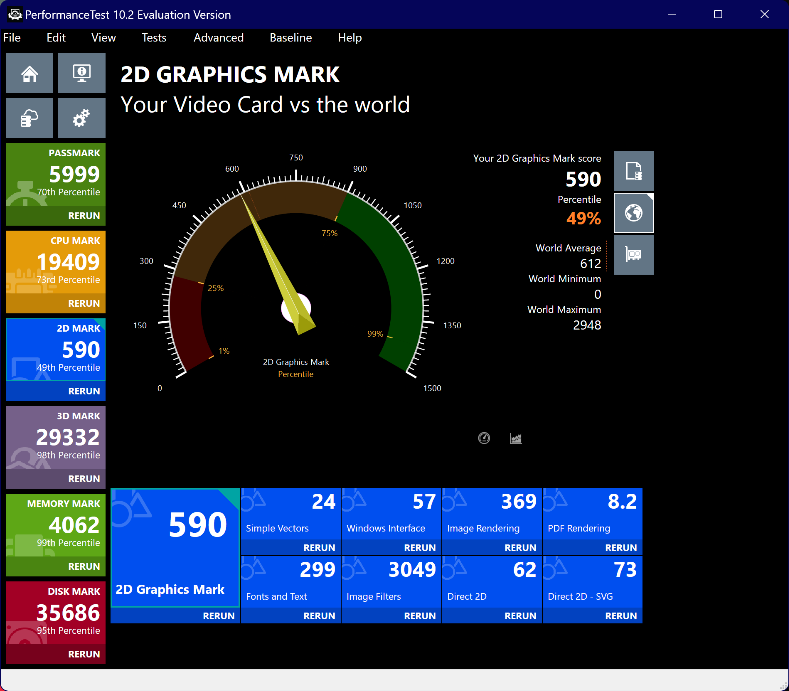Click the video card comparison icon
Screen dimensions: 789x691
coord(634,255)
